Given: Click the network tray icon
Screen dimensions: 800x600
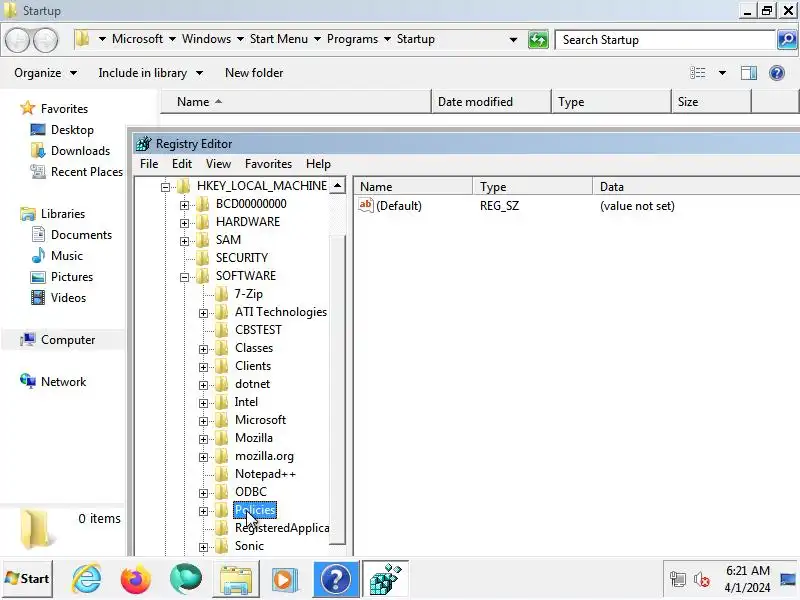Looking at the screenshot, I should coord(678,580).
